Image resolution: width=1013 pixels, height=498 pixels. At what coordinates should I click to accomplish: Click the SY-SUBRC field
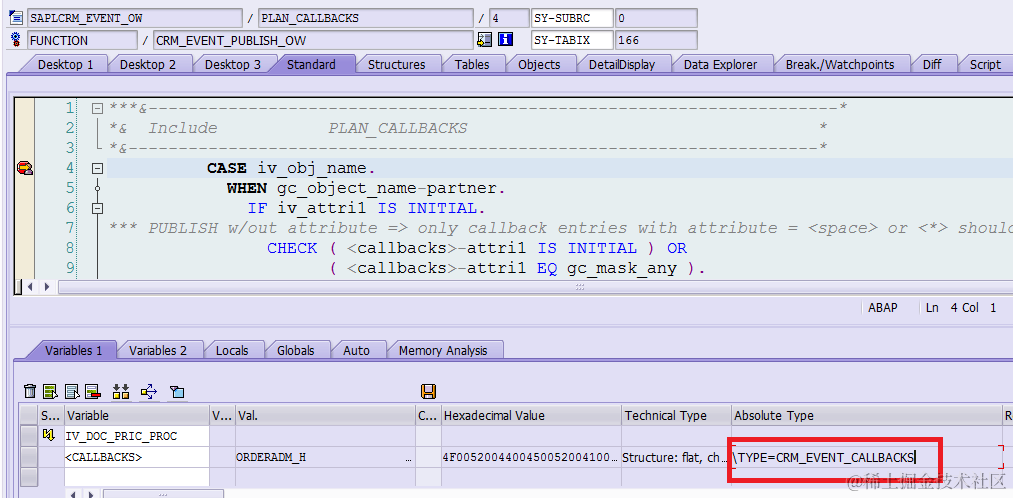pos(572,18)
